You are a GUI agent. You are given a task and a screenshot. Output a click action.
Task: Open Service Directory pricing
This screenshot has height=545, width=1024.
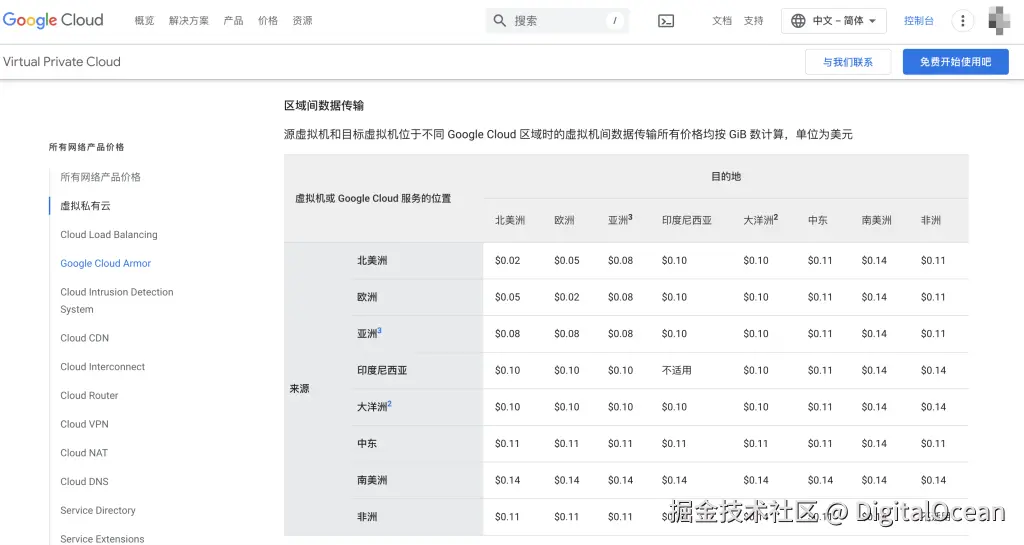click(98, 510)
